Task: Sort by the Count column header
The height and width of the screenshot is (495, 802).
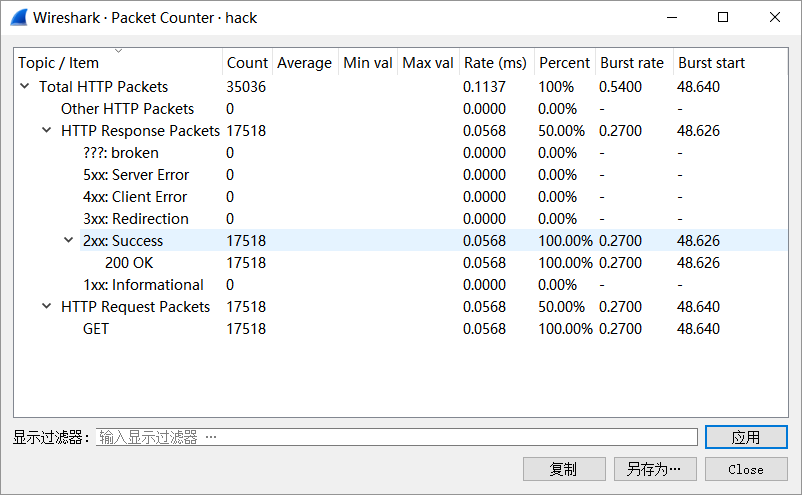Action: point(246,63)
